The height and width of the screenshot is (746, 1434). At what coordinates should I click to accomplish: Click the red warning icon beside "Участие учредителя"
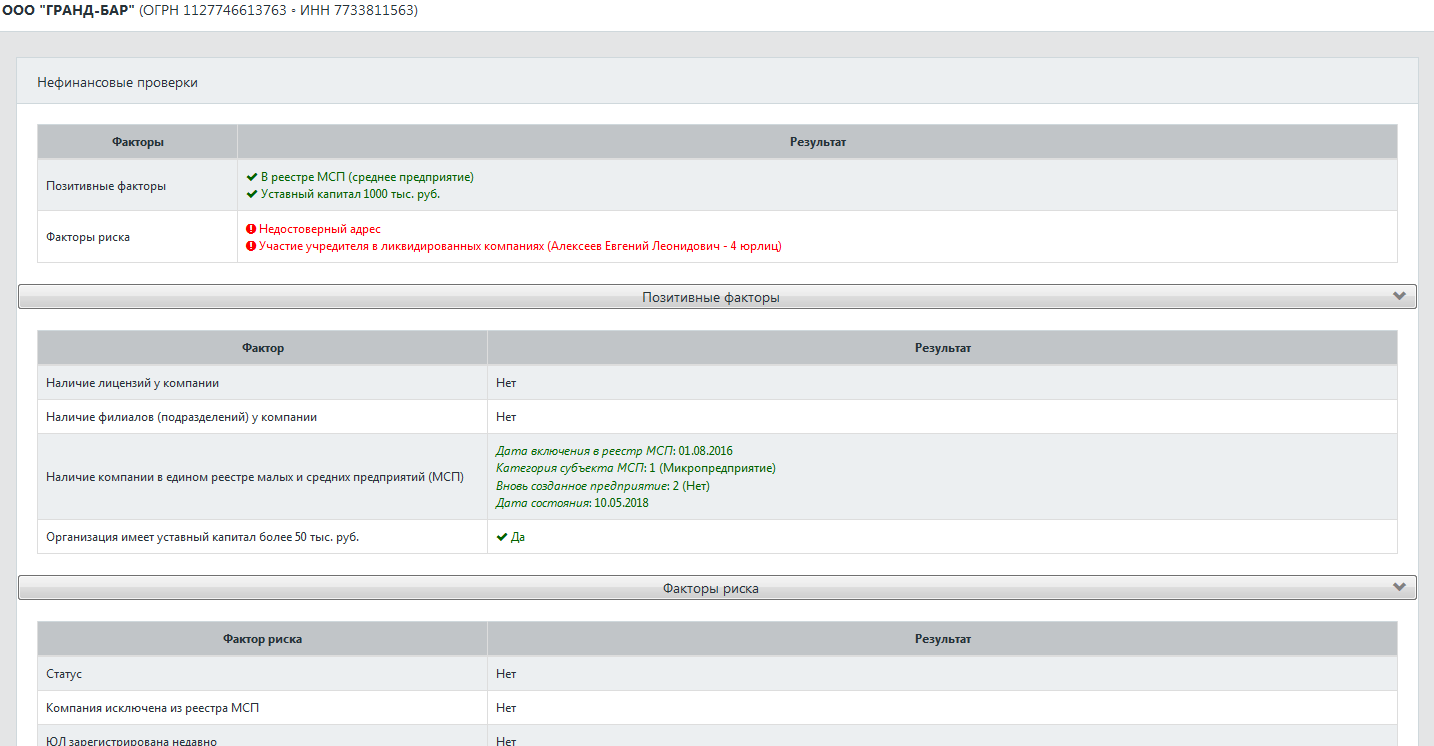[x=252, y=246]
